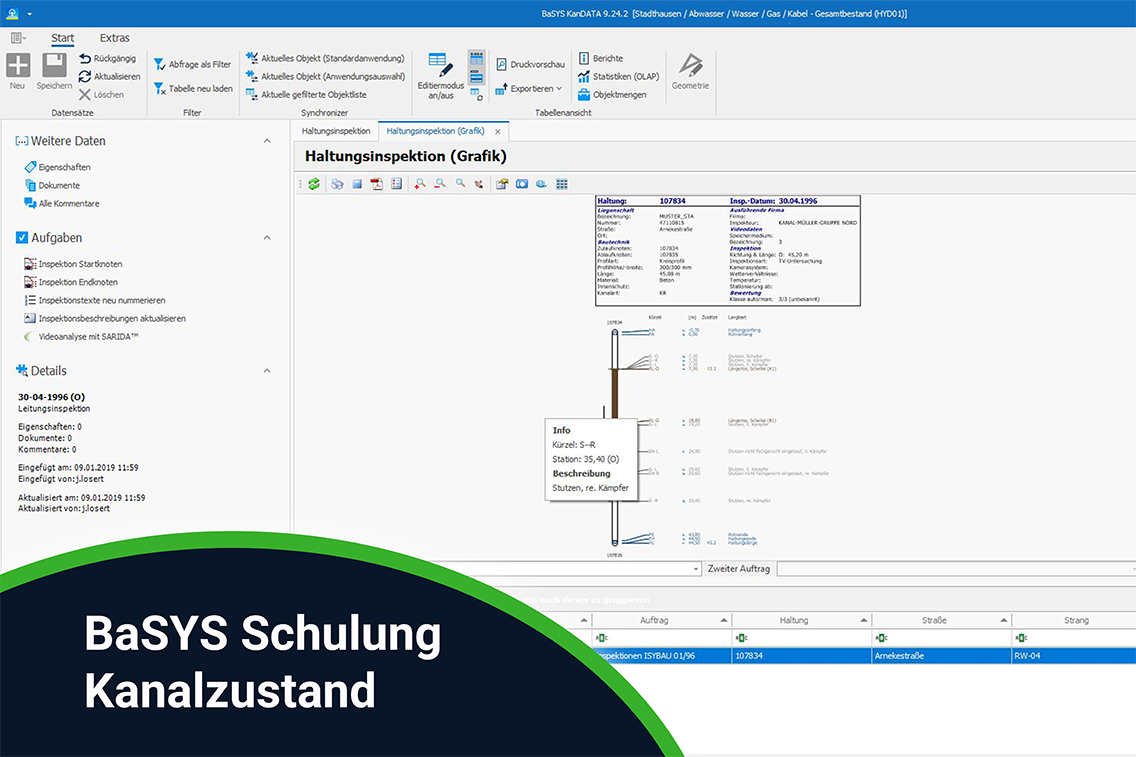The image size is (1136, 757).
Task: Click Inspektion Startknoten task
Action: pos(80,264)
